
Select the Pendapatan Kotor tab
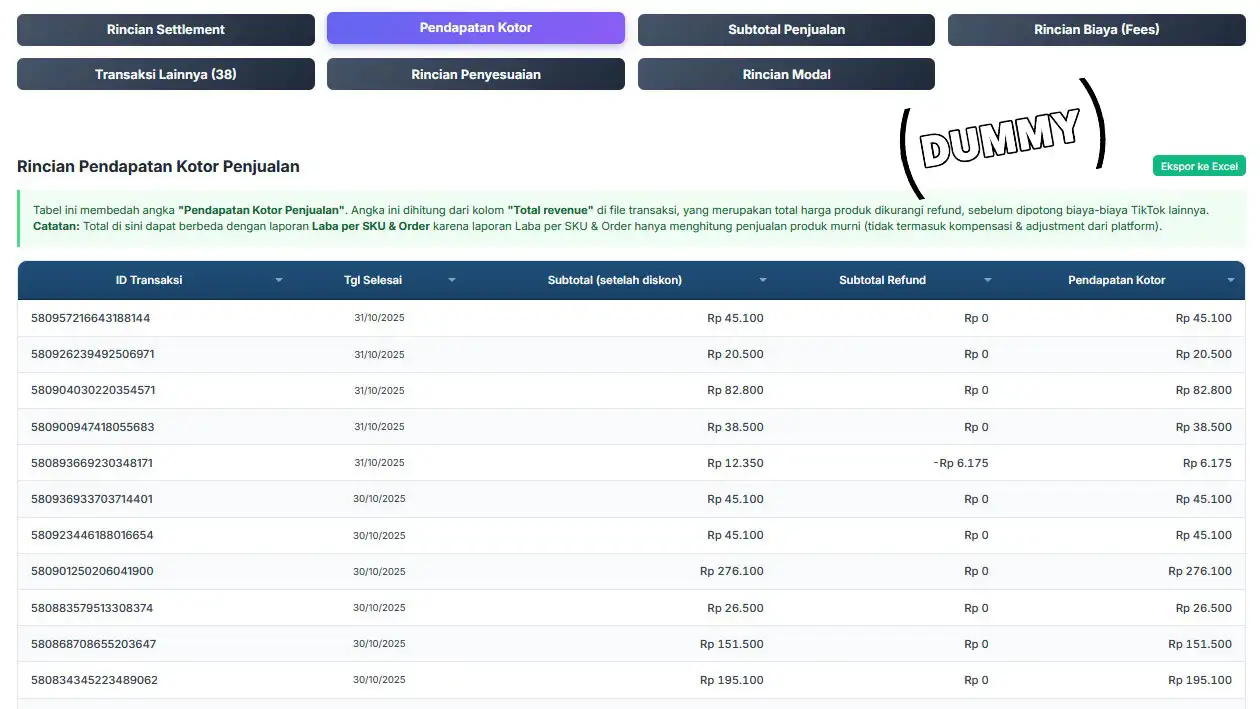475,28
